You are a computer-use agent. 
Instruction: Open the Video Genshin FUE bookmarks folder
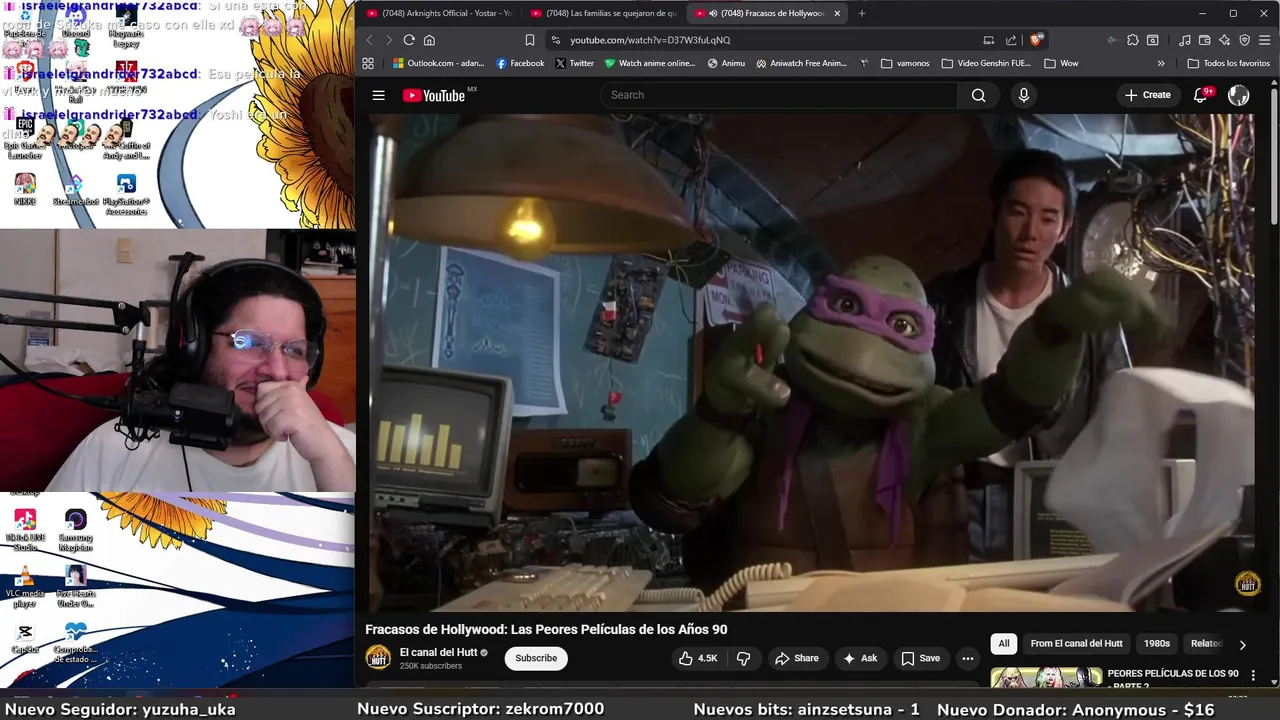[x=986, y=63]
